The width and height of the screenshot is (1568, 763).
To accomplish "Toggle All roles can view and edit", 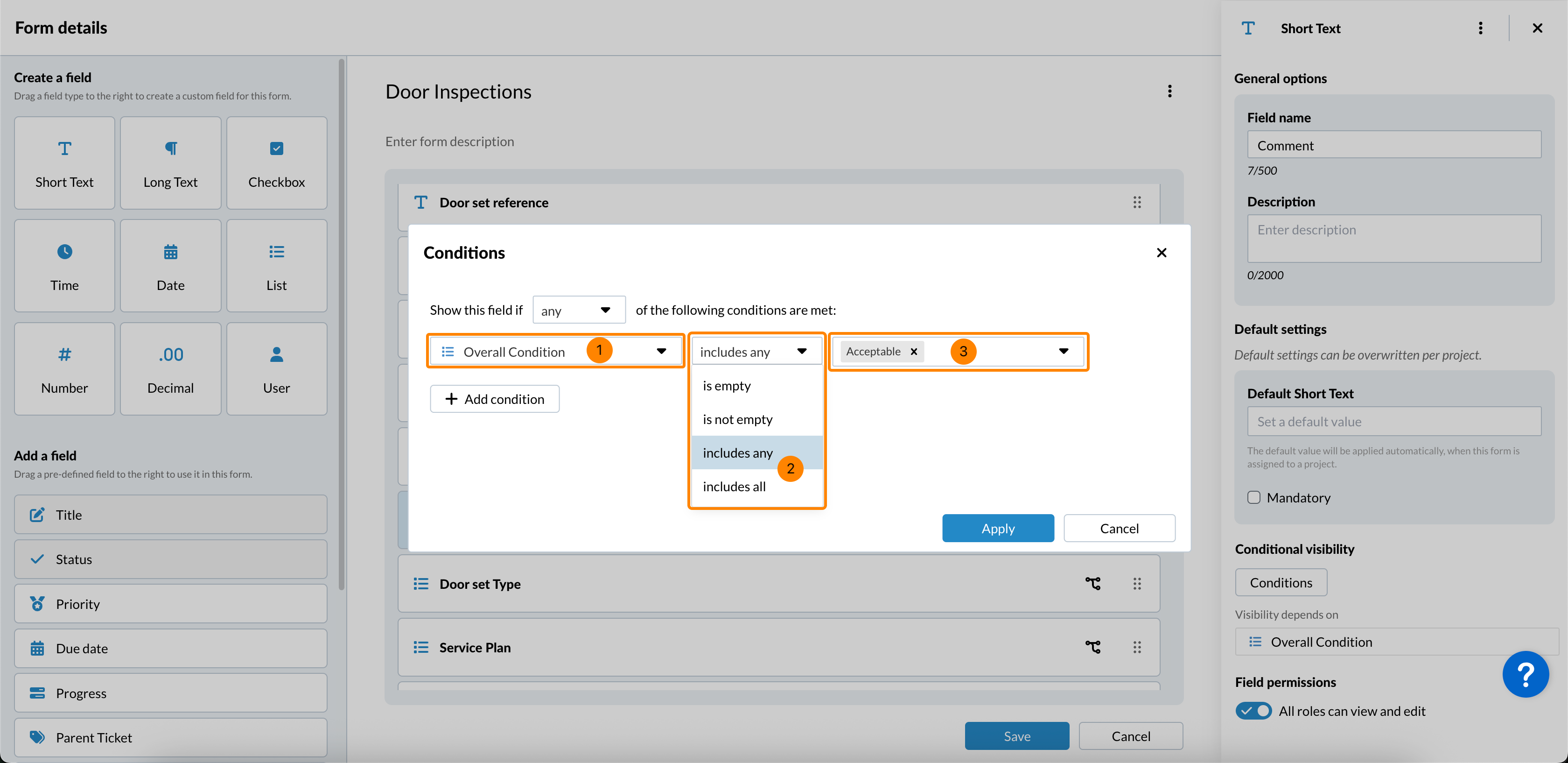I will [1253, 711].
